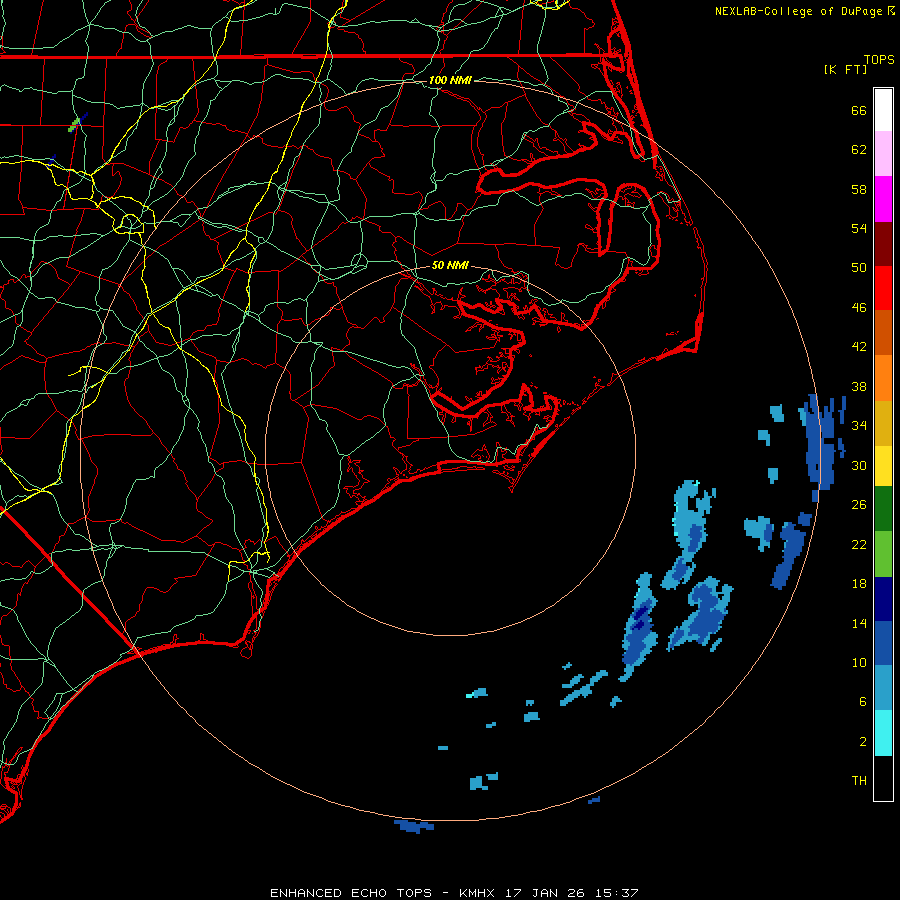Click the light green legend swatch

(x=883, y=554)
